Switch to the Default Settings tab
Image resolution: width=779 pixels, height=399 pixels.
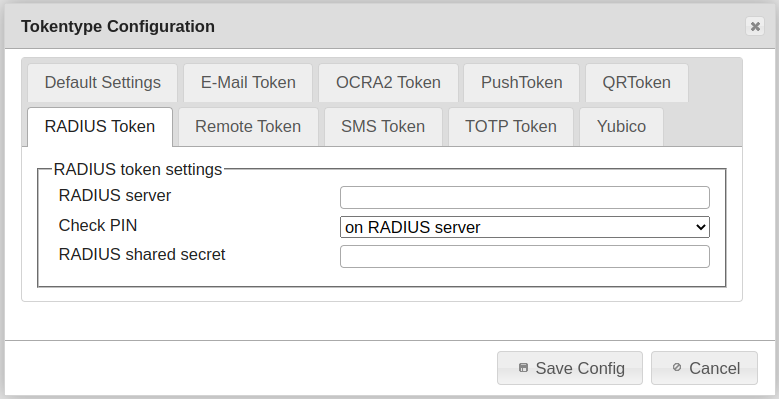(x=102, y=82)
